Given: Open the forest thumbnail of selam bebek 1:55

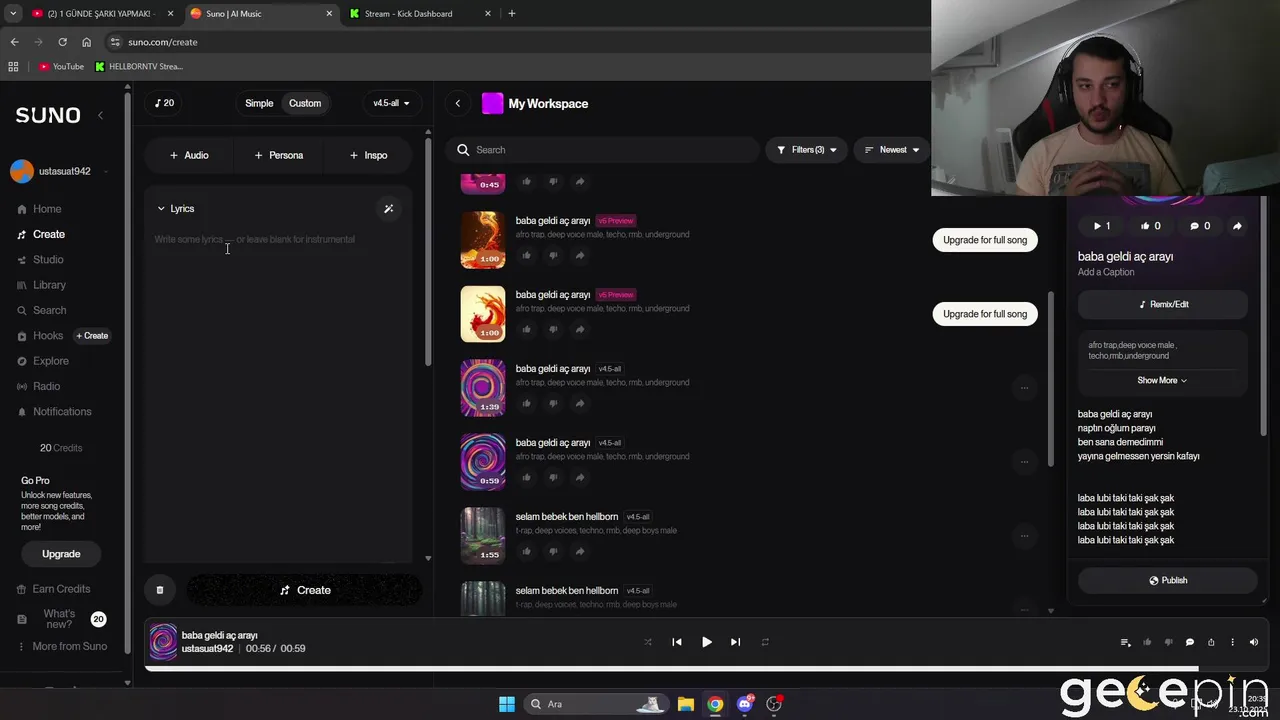Looking at the screenshot, I should [483, 535].
